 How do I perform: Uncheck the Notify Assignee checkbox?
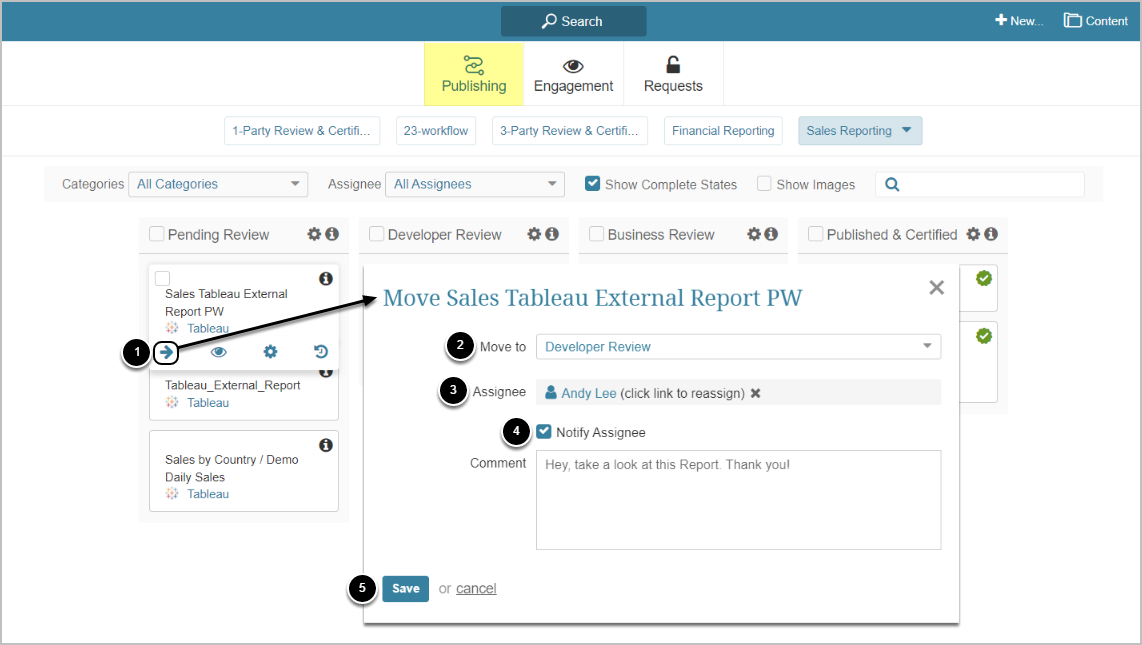click(x=544, y=432)
